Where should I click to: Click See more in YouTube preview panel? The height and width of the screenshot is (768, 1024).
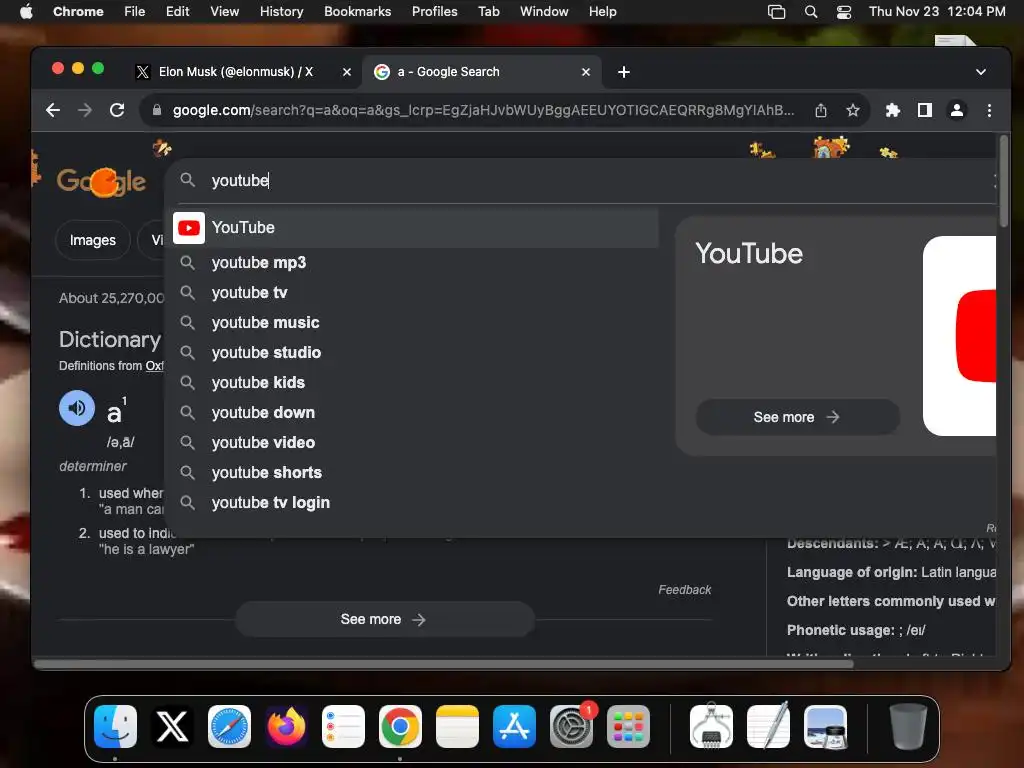tap(797, 417)
